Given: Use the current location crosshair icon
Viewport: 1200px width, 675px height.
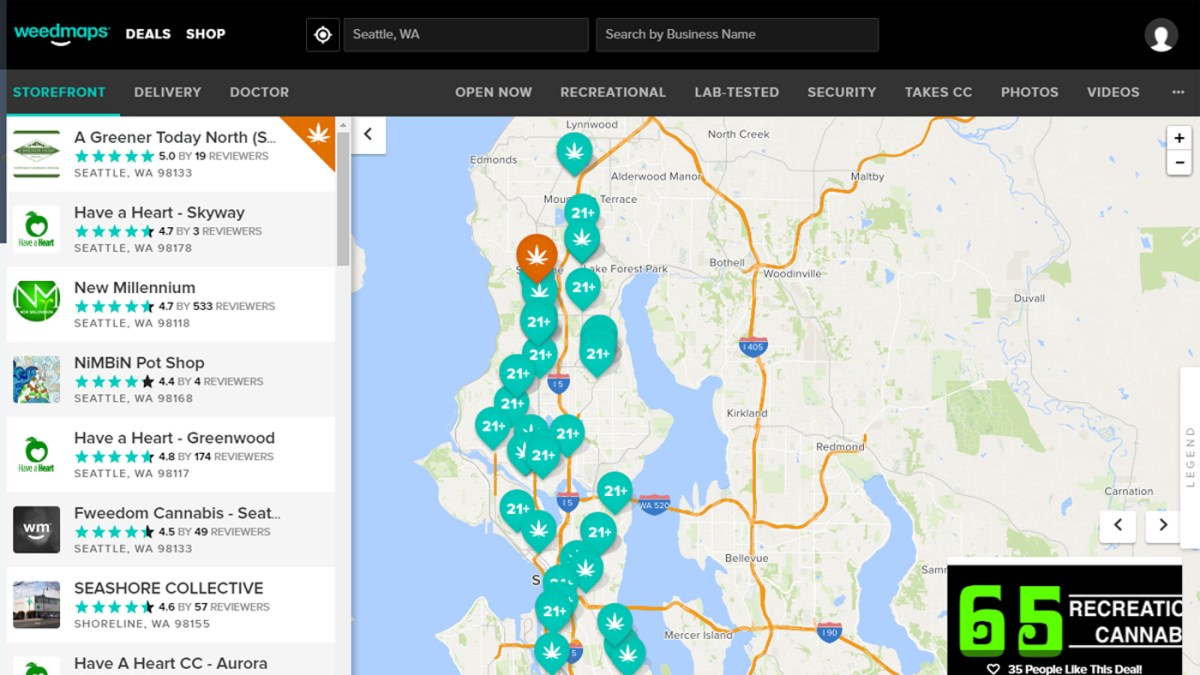Looking at the screenshot, I should coord(322,34).
